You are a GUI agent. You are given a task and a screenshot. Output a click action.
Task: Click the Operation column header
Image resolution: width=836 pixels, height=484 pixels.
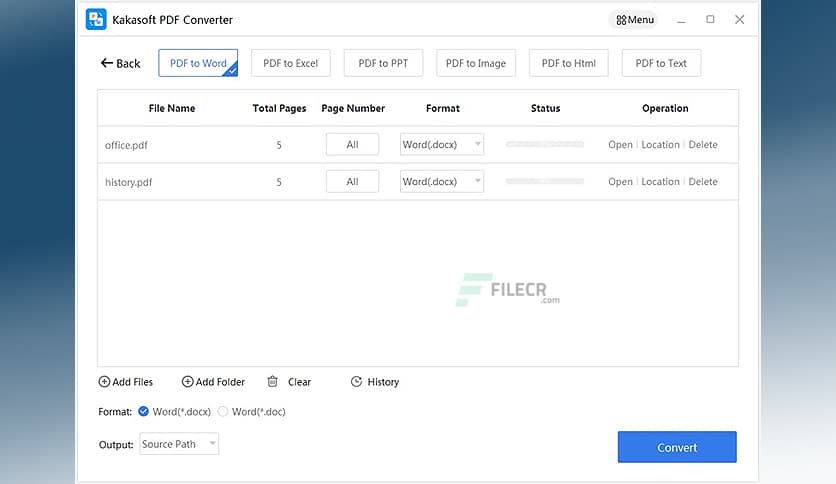[665, 108]
